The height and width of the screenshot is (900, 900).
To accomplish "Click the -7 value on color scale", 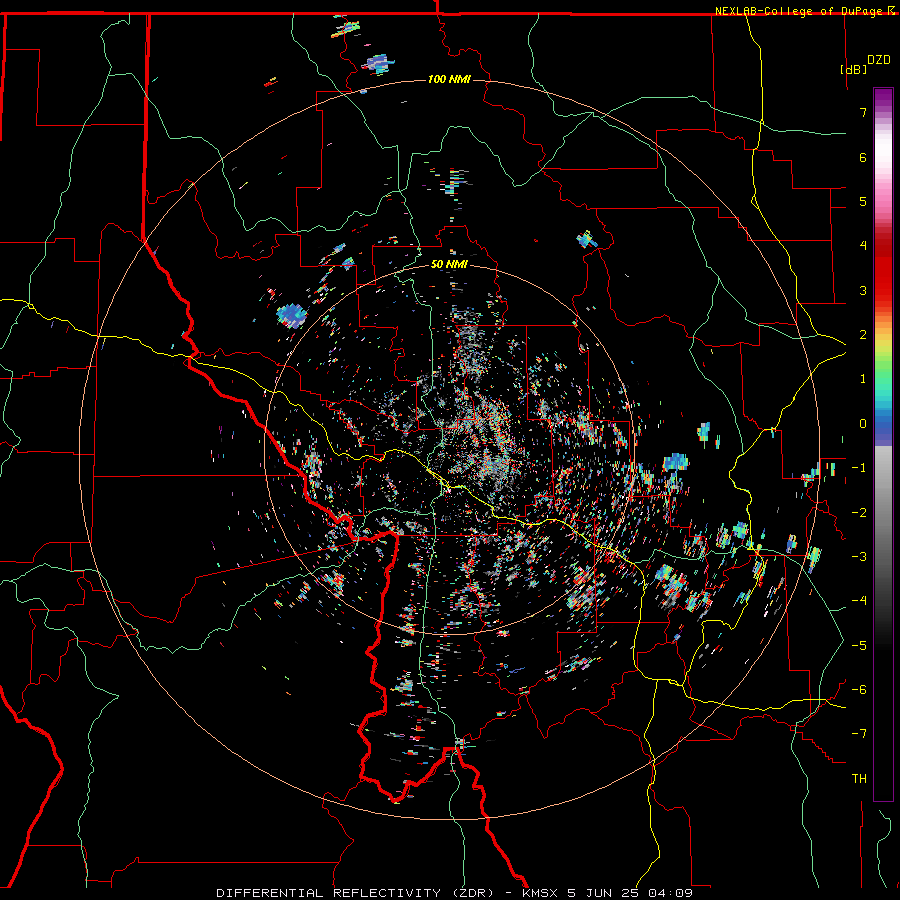I will (859, 734).
